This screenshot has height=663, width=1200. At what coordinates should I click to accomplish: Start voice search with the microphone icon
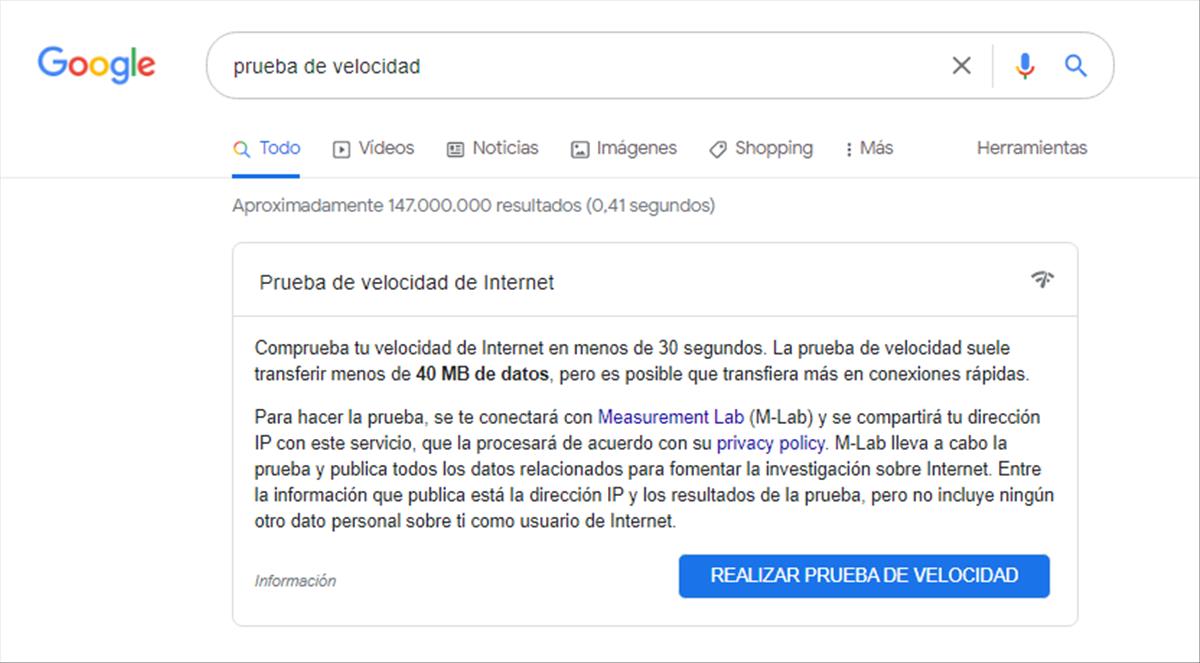tap(1024, 66)
